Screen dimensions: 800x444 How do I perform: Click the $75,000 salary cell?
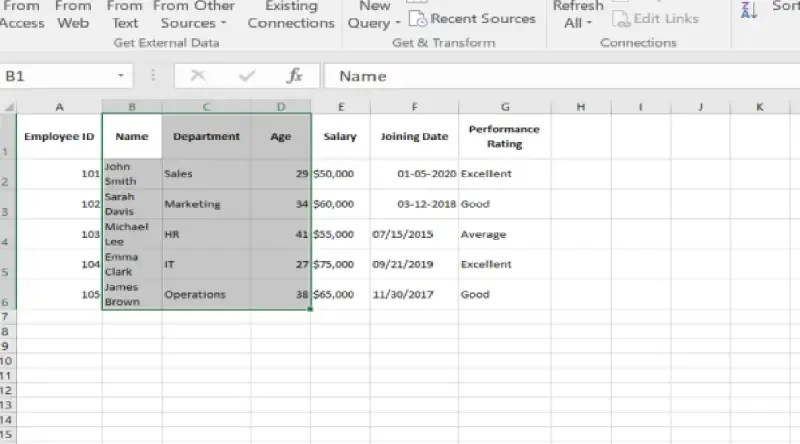[x=341, y=264]
